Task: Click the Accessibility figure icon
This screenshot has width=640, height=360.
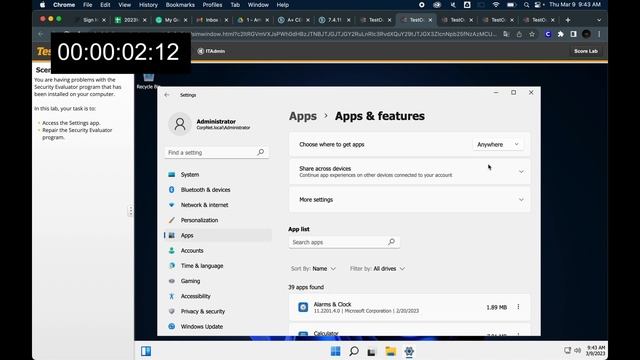Action: pos(172,296)
